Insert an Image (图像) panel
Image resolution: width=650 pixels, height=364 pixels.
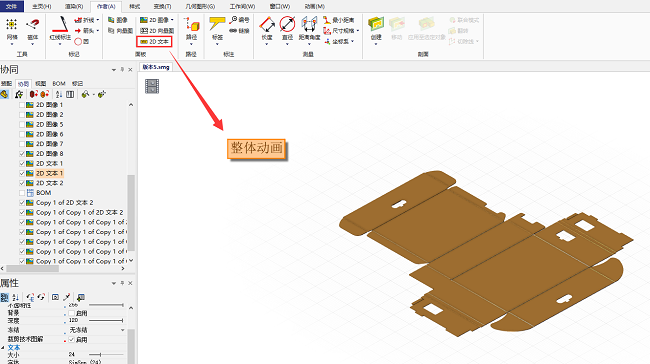point(118,20)
